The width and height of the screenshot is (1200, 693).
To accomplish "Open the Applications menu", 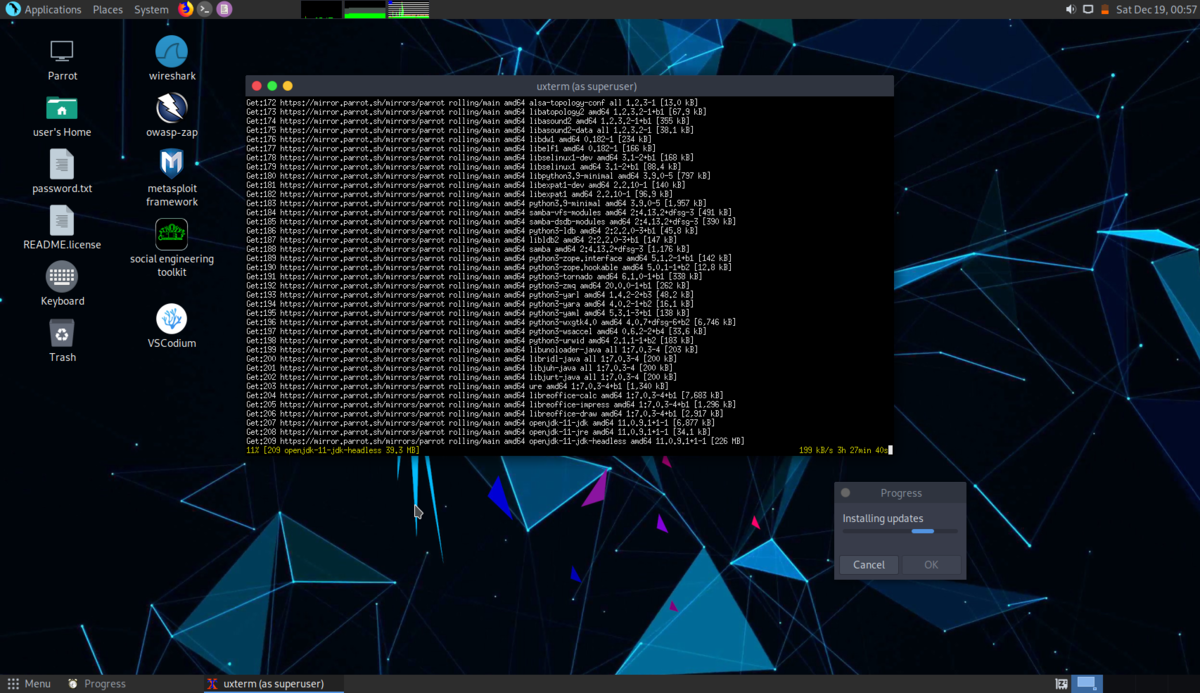I will [53, 9].
